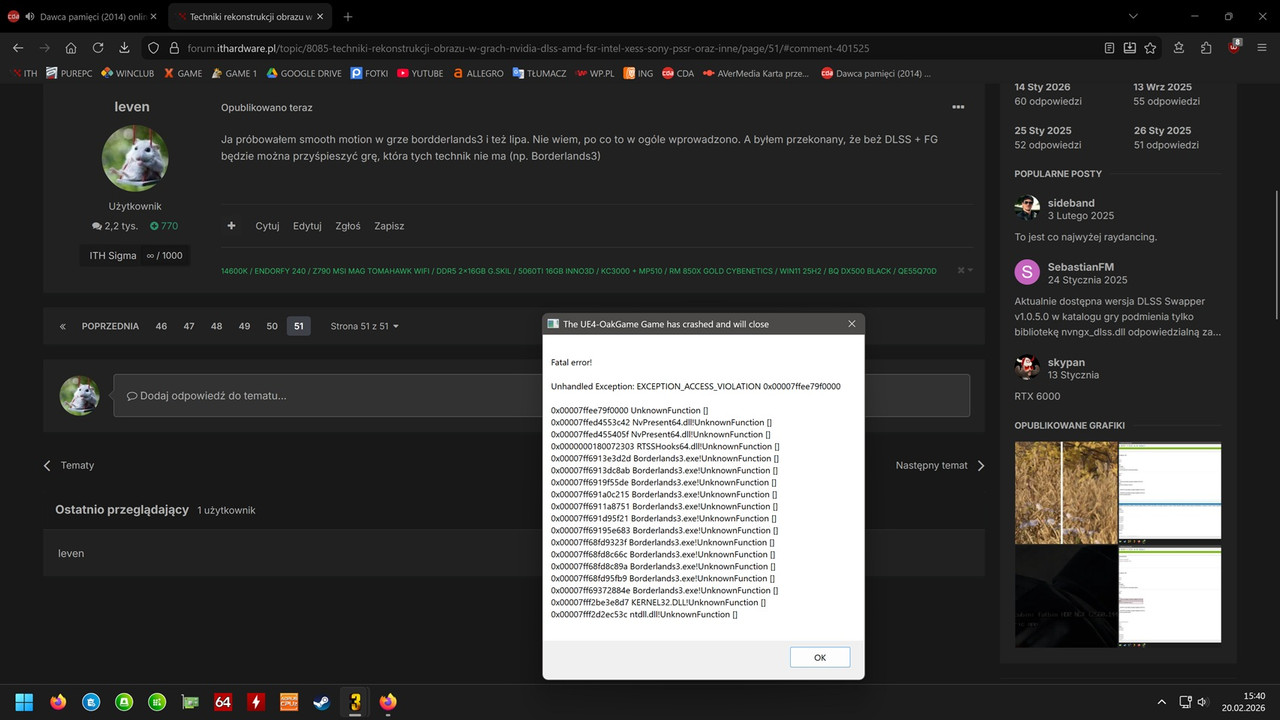Open CPU-Z style CPU icon in taskbar

(288, 702)
